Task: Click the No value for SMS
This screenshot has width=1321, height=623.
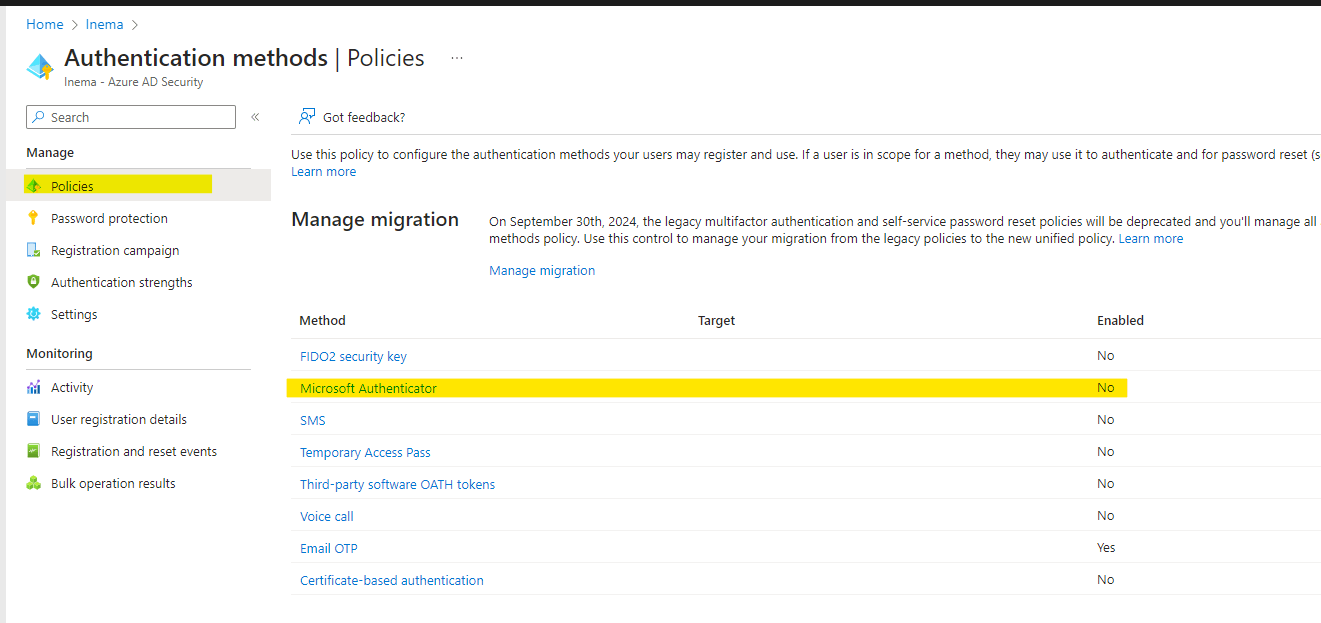Action: (x=1105, y=419)
